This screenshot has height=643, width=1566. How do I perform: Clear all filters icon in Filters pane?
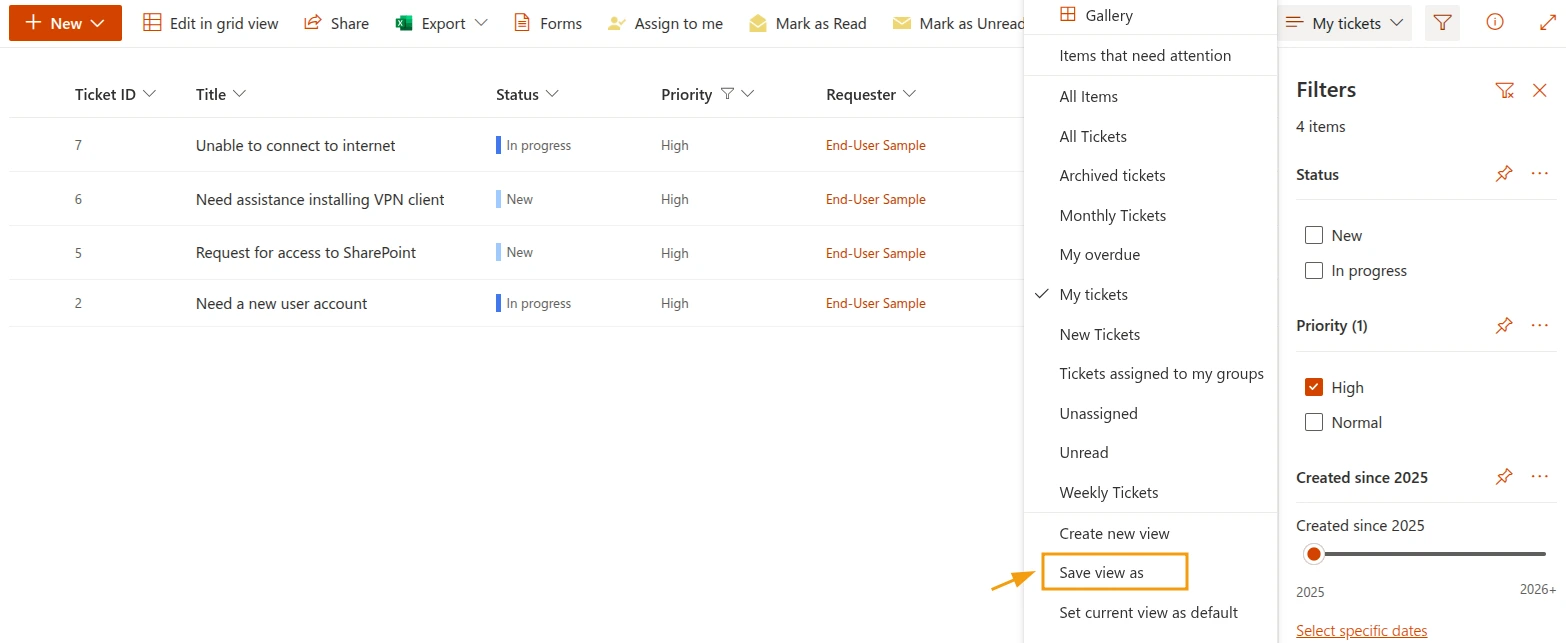tap(1504, 90)
